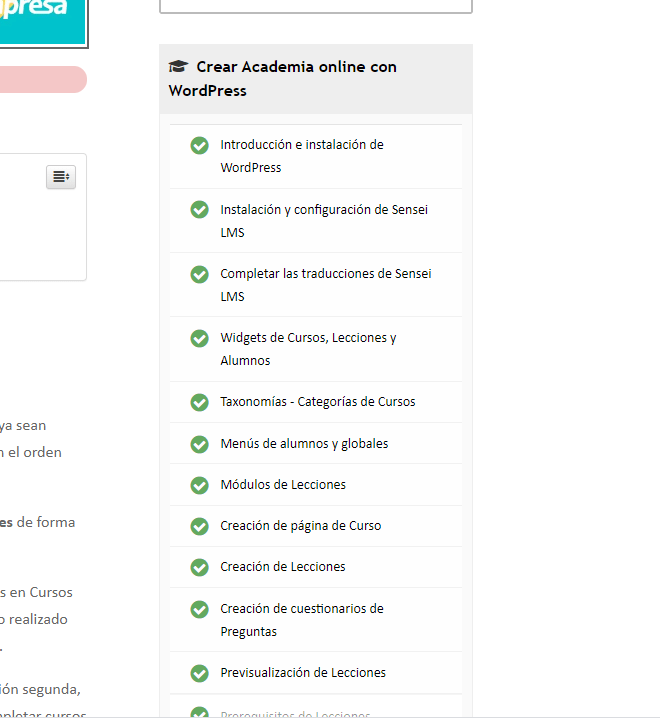Open Crear Academia online con WordPress course heading

pos(282,78)
